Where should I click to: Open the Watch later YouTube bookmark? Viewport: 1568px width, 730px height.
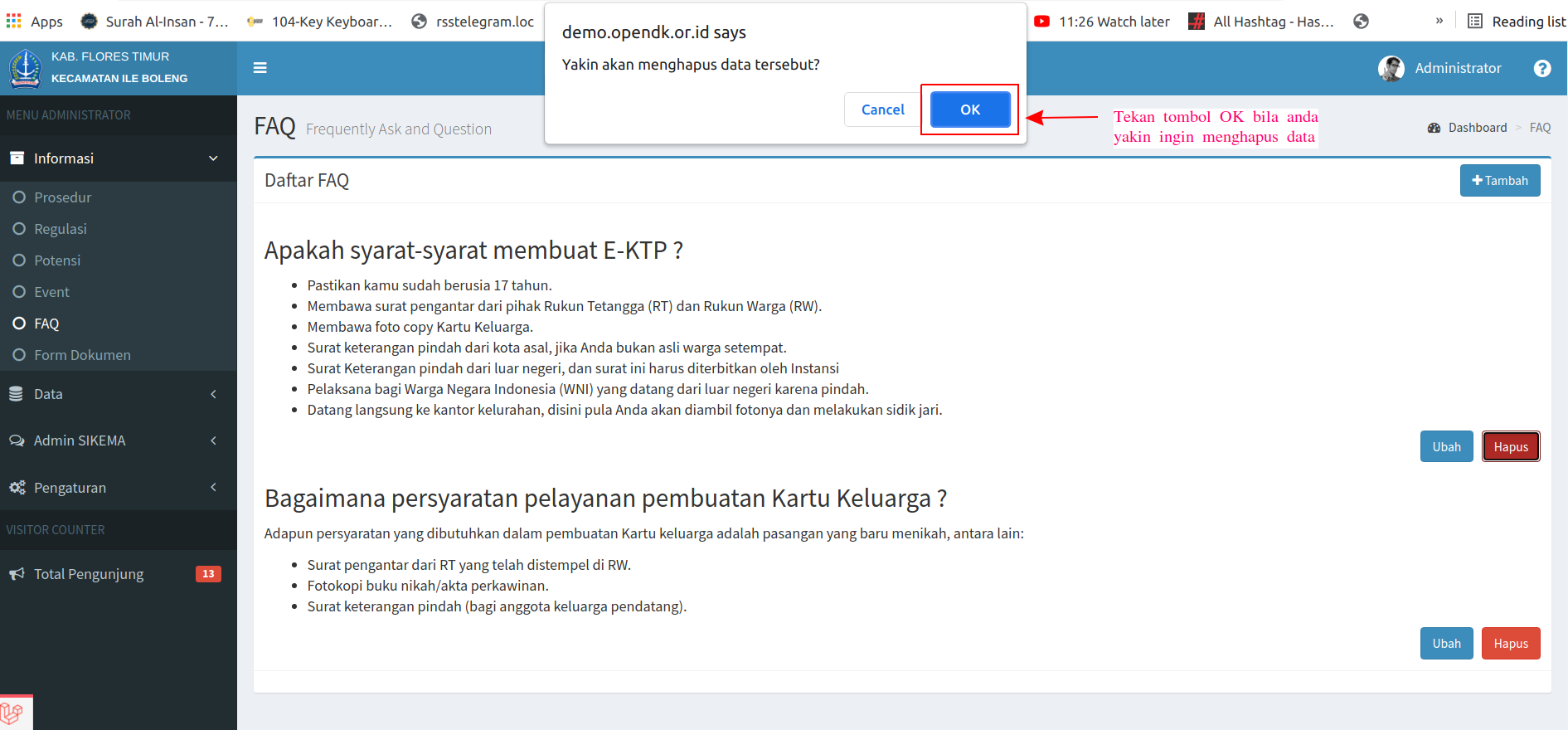(1102, 22)
